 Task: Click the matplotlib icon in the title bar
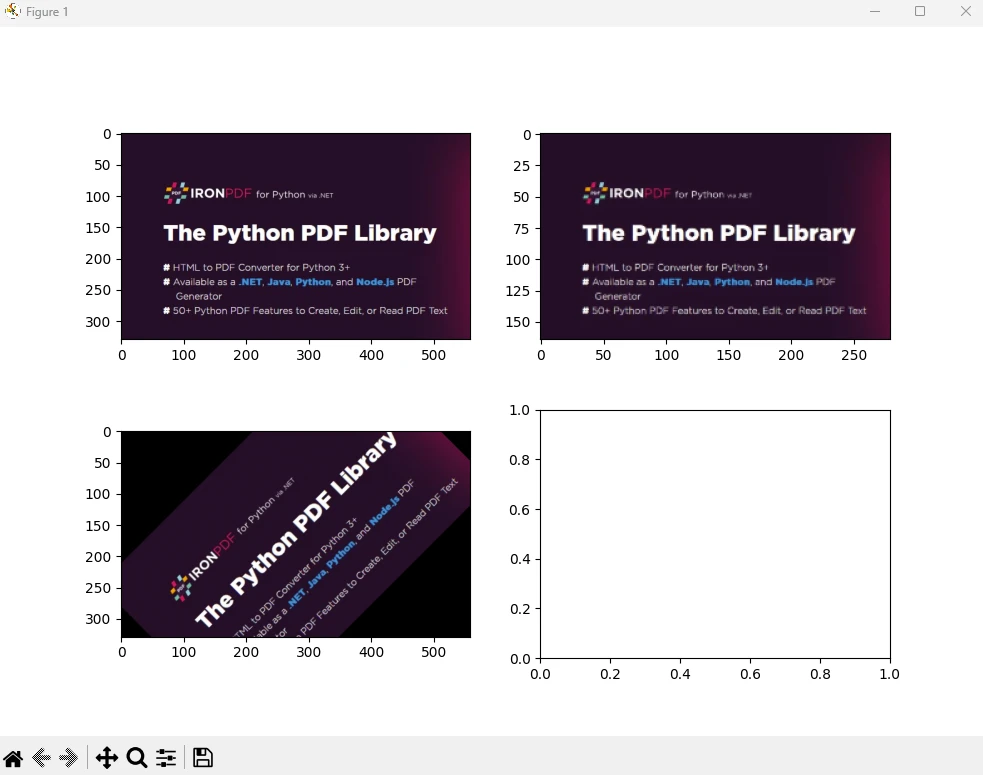[x=13, y=11]
